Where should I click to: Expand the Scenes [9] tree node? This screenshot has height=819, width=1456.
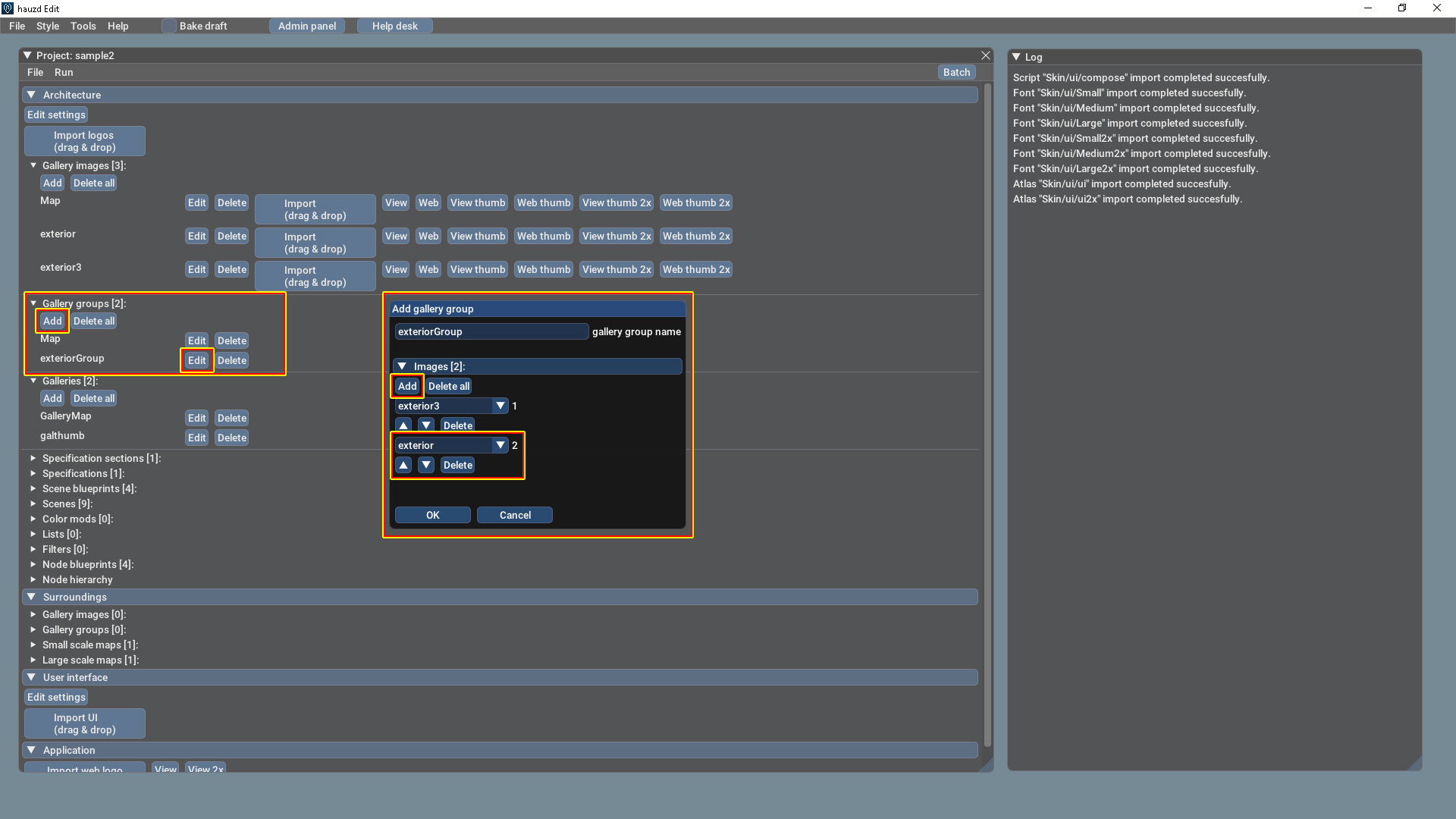pos(33,504)
